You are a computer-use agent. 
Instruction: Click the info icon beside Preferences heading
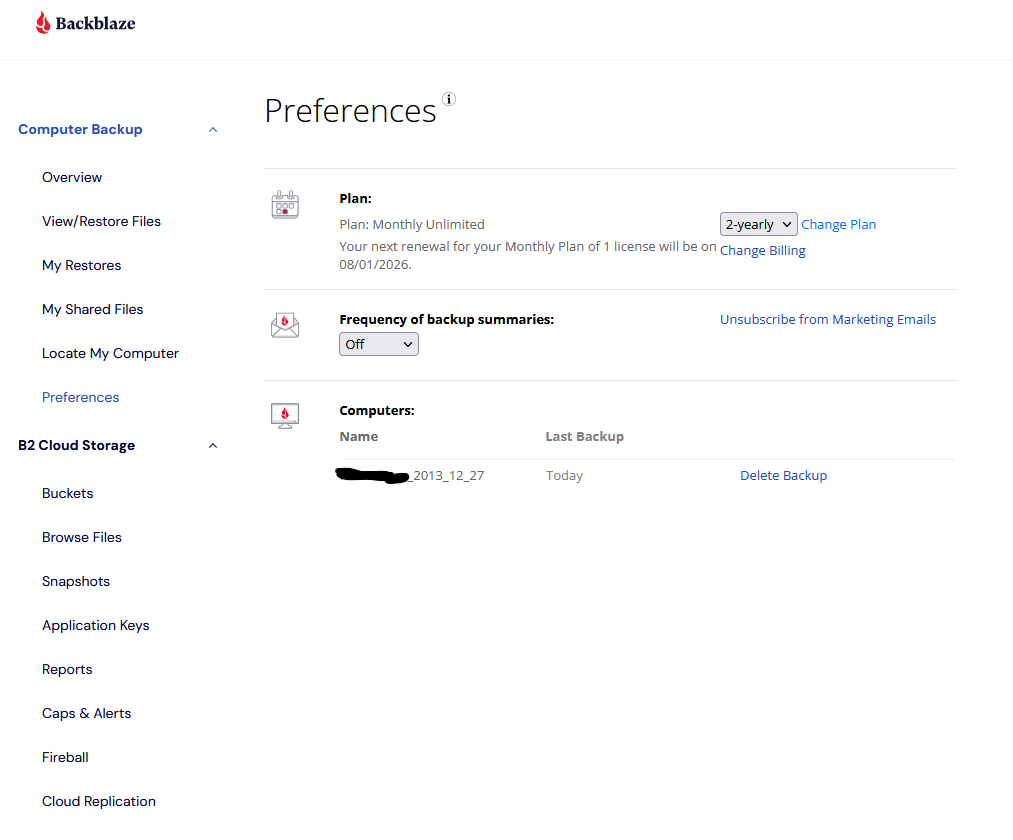(x=449, y=99)
